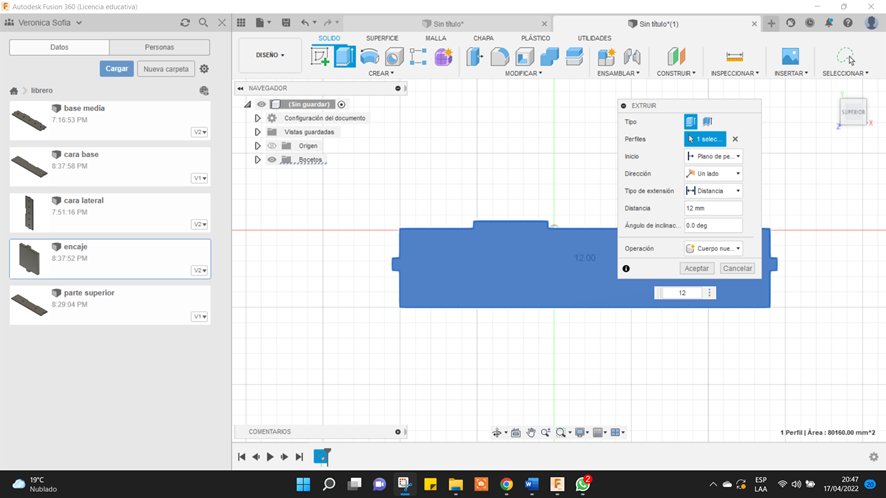Toggle visibility of Bocetos folder
Screen dimensions: 886x498
click(272, 159)
